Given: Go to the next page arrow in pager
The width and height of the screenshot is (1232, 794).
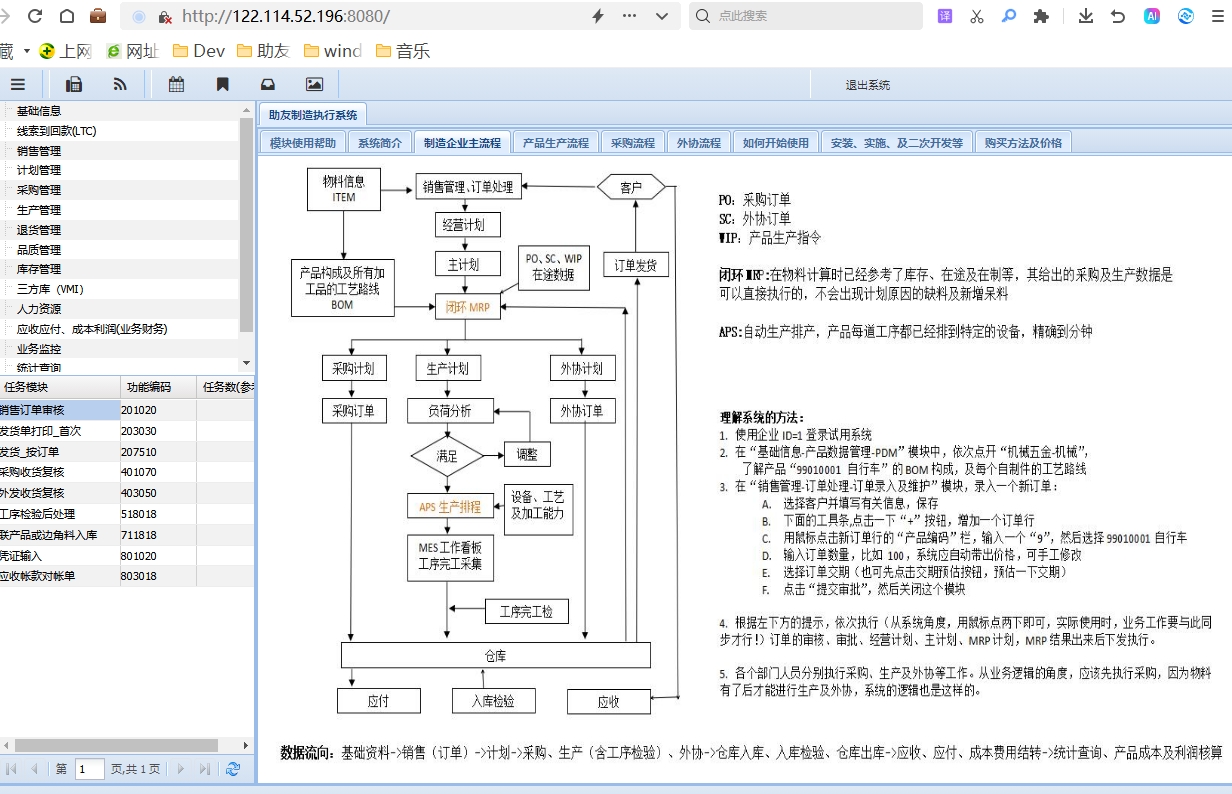Looking at the screenshot, I should tap(181, 769).
